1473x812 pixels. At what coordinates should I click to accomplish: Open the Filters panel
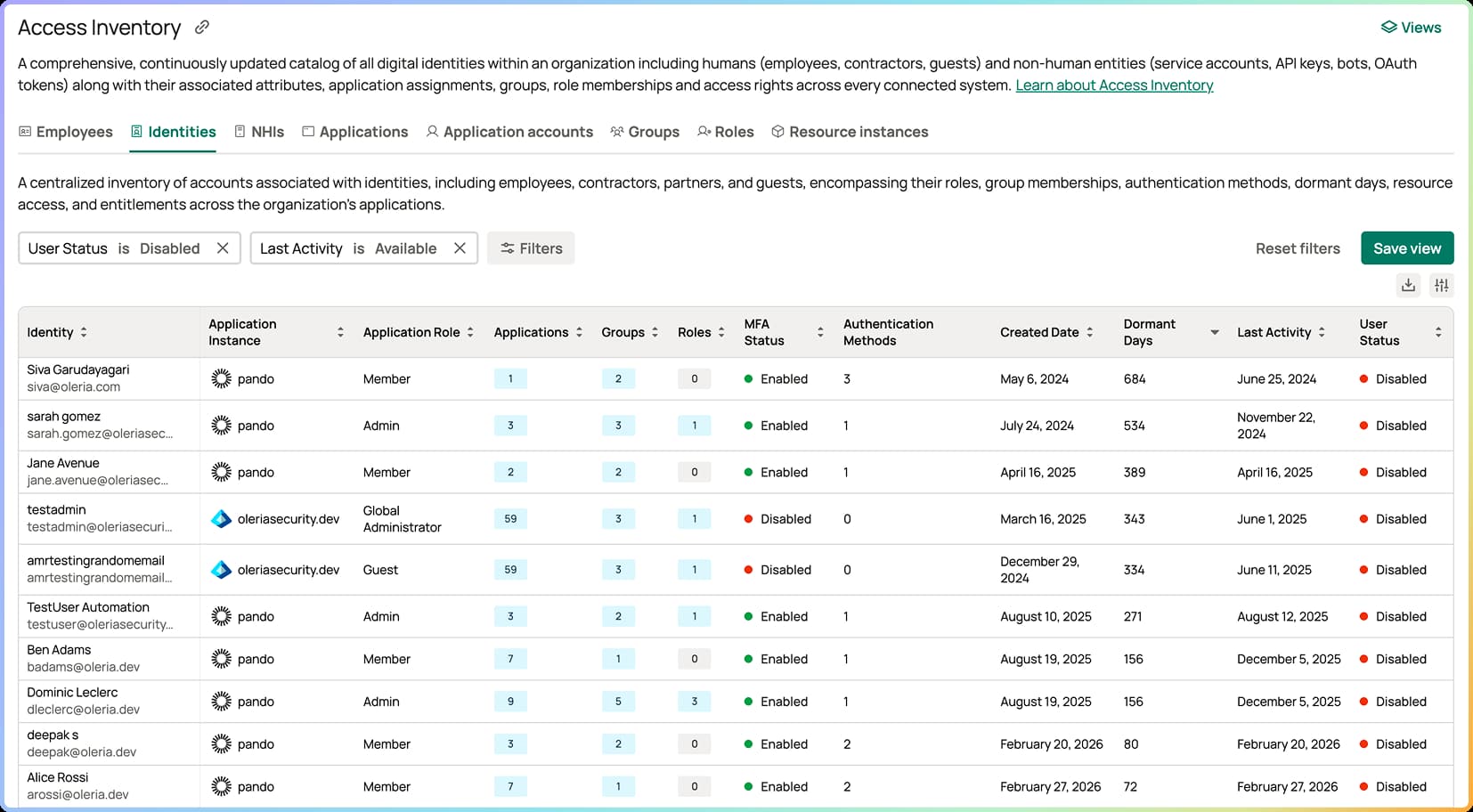(x=531, y=248)
